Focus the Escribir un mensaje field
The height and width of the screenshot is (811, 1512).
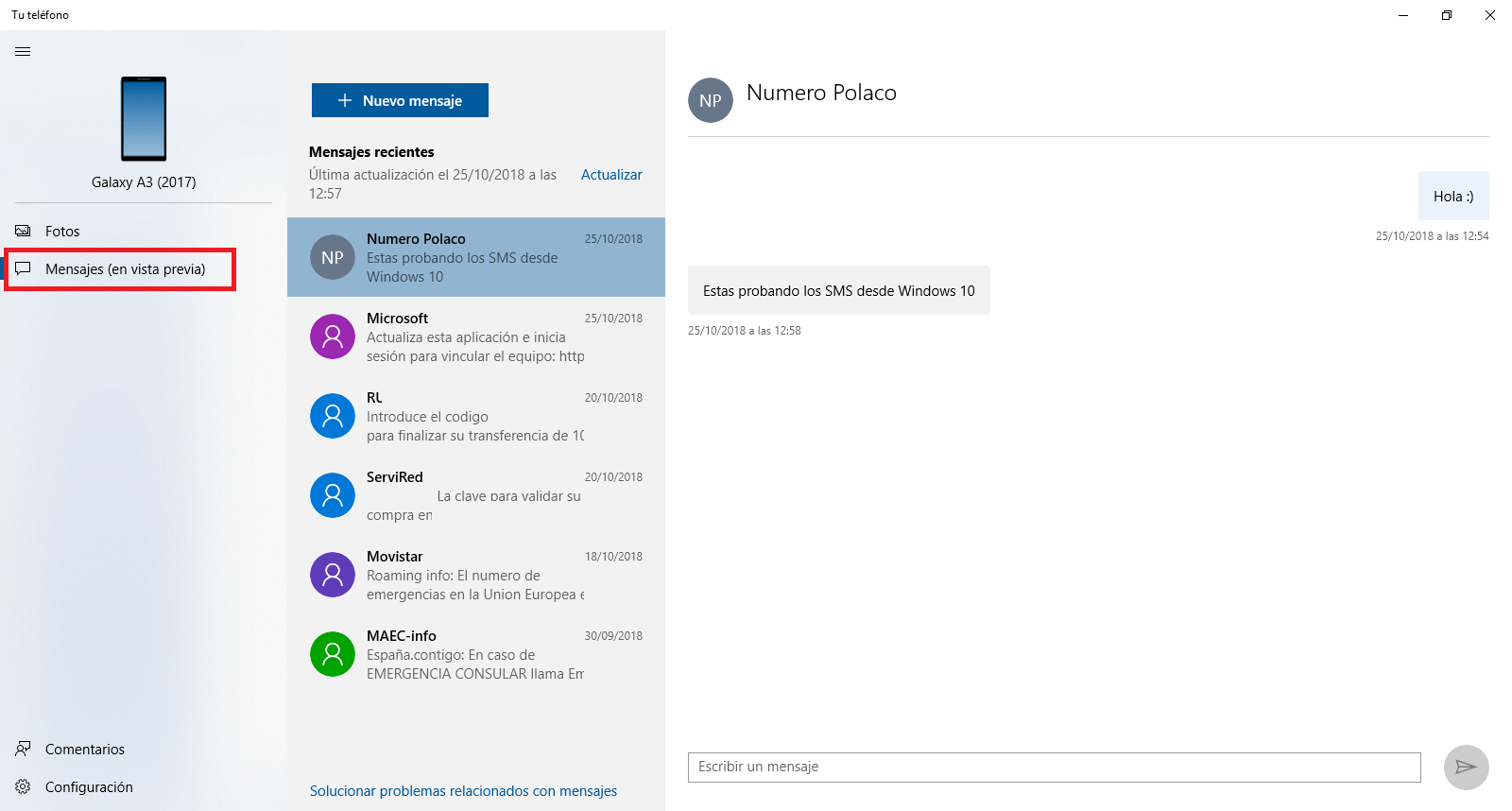1055,767
